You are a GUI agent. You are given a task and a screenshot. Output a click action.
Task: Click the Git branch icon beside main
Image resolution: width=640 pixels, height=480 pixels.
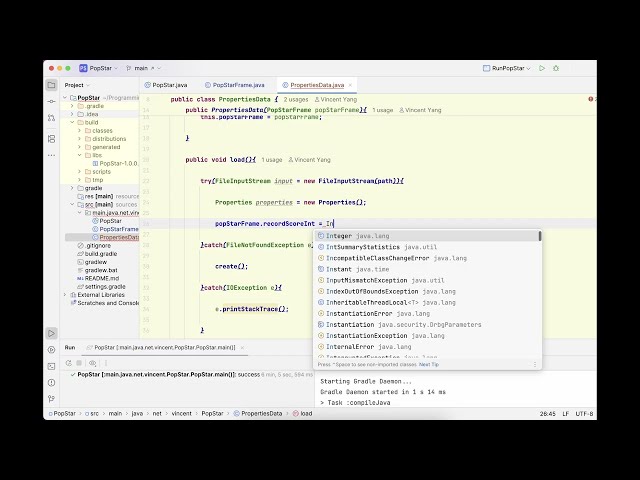click(x=129, y=68)
